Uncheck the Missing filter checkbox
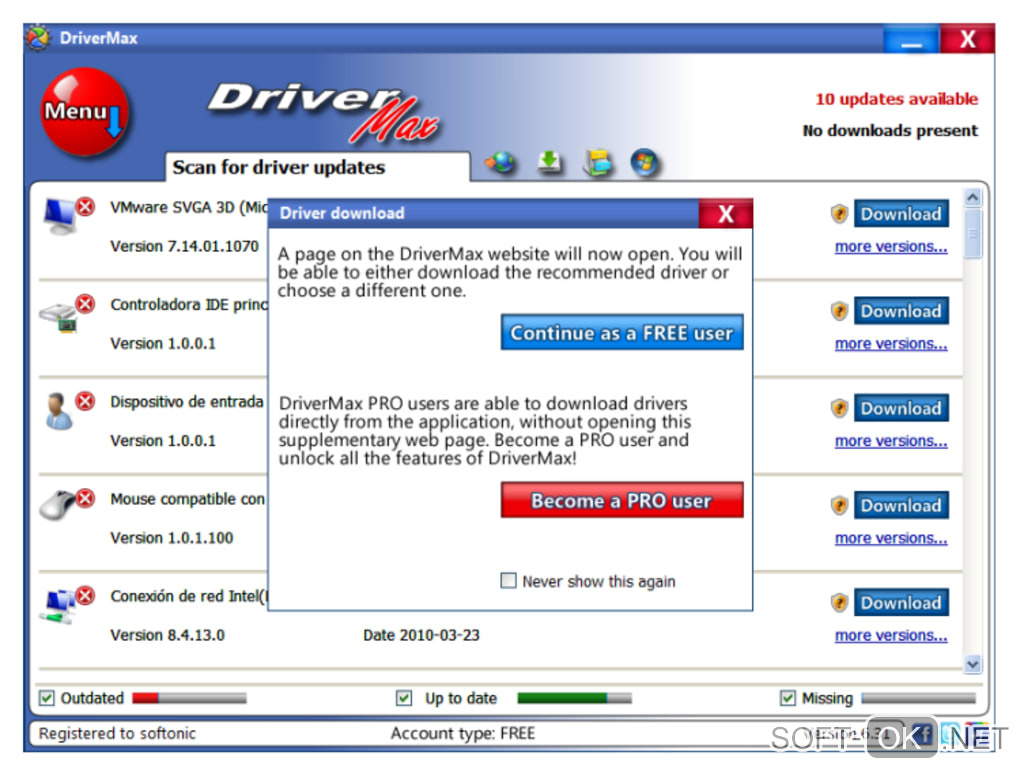Viewport: 1020px width, 763px height. (788, 698)
